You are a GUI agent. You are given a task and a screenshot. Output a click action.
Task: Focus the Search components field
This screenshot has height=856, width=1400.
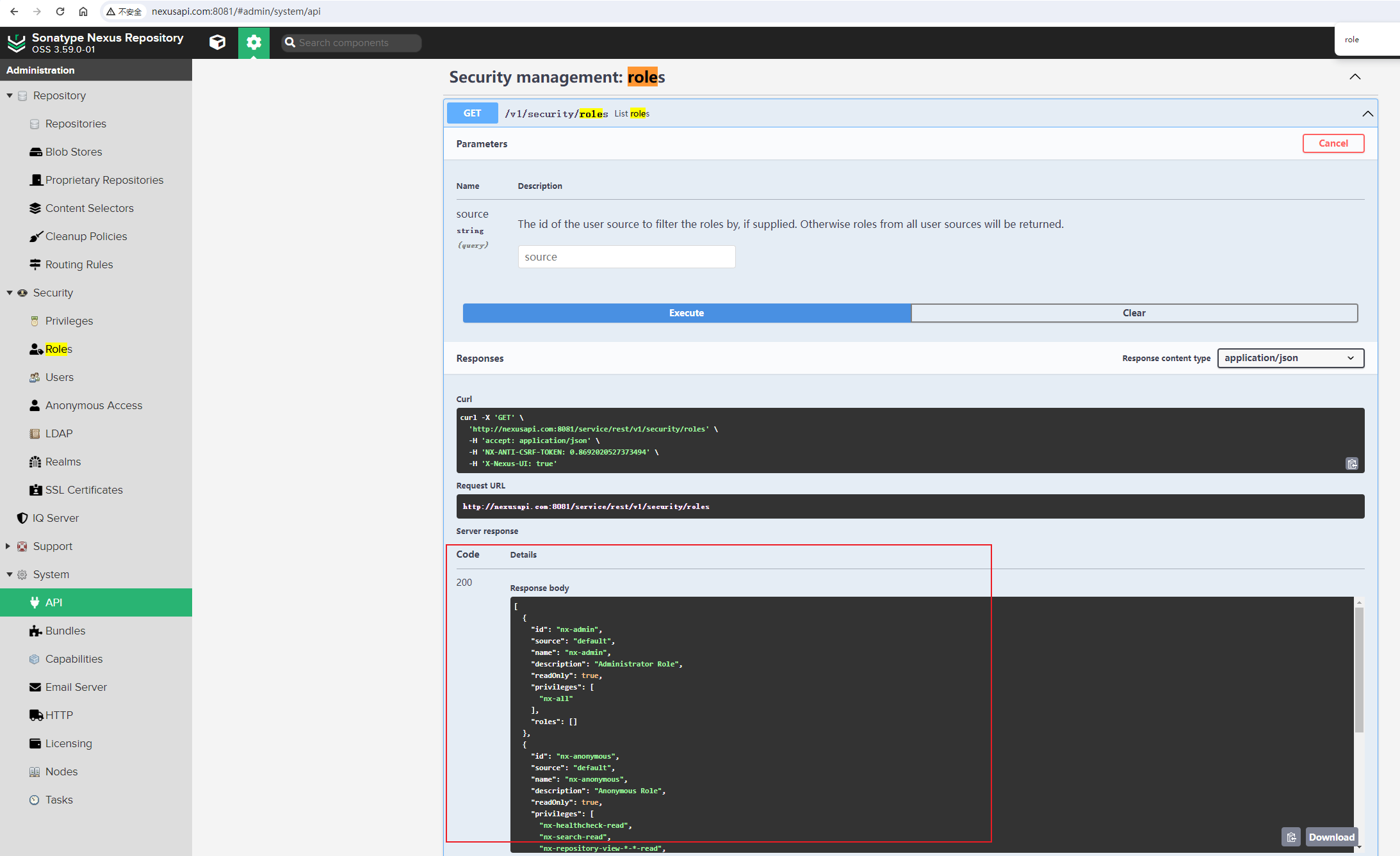352,42
